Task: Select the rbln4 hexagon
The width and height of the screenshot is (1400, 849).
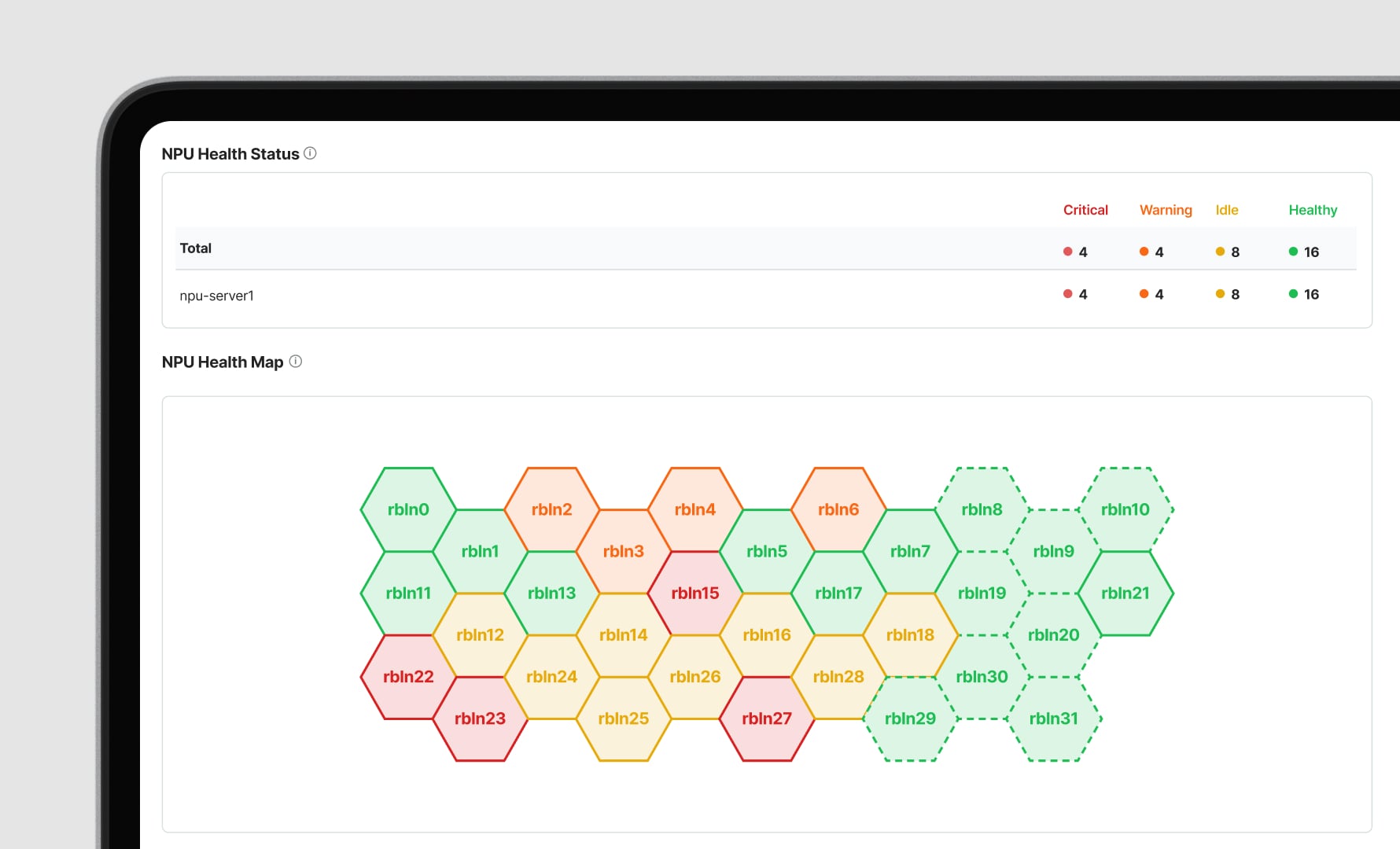Action: (x=695, y=509)
